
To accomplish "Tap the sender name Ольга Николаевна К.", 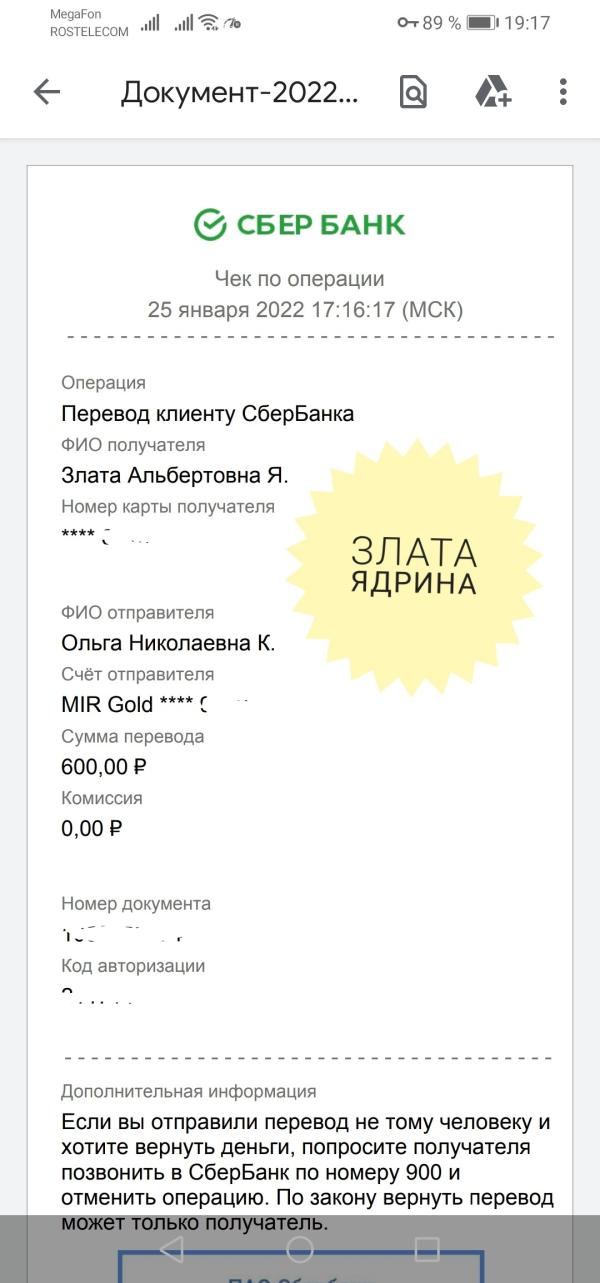I will [x=168, y=643].
